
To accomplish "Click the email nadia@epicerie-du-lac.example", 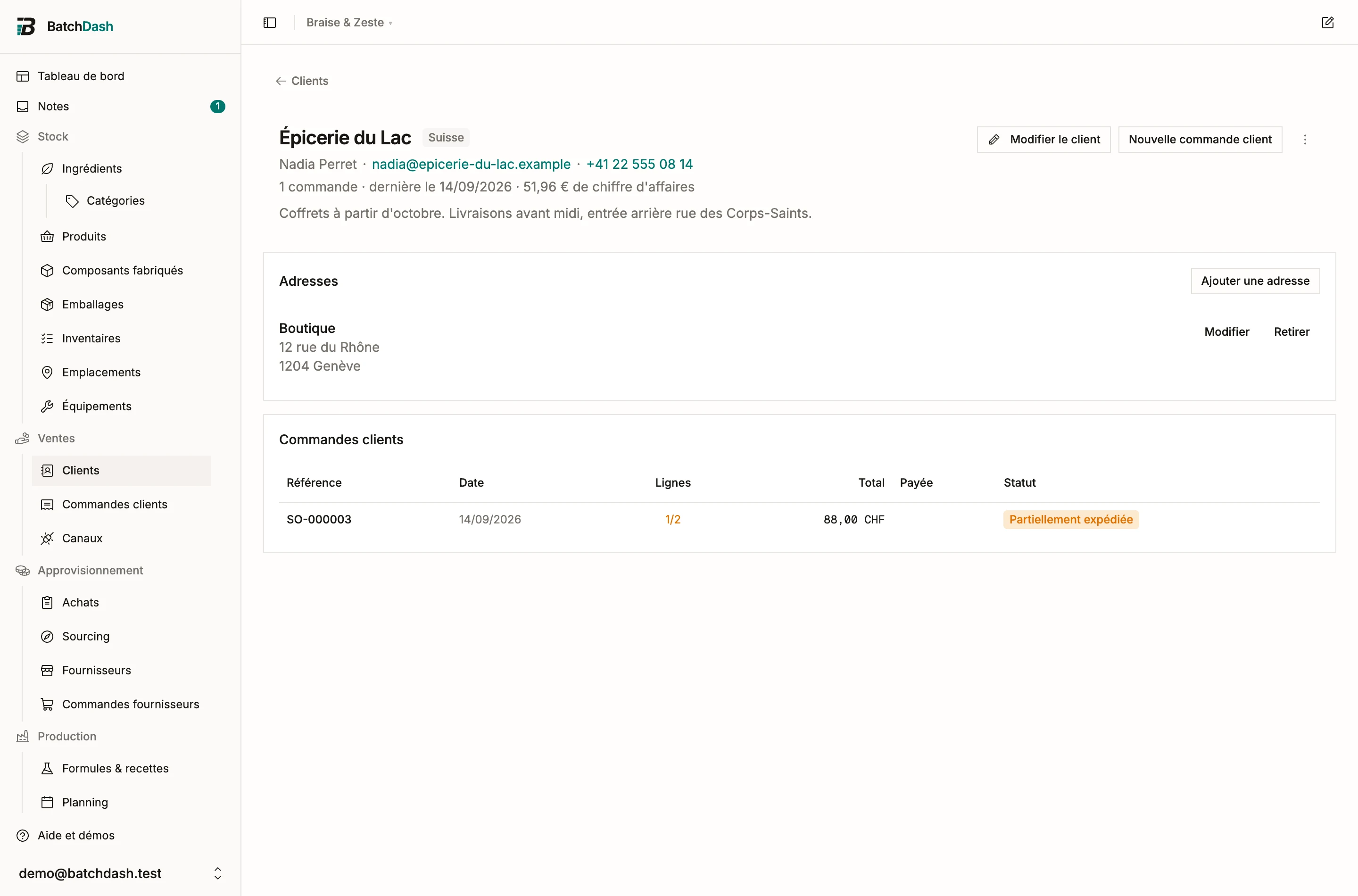I will 472,165.
